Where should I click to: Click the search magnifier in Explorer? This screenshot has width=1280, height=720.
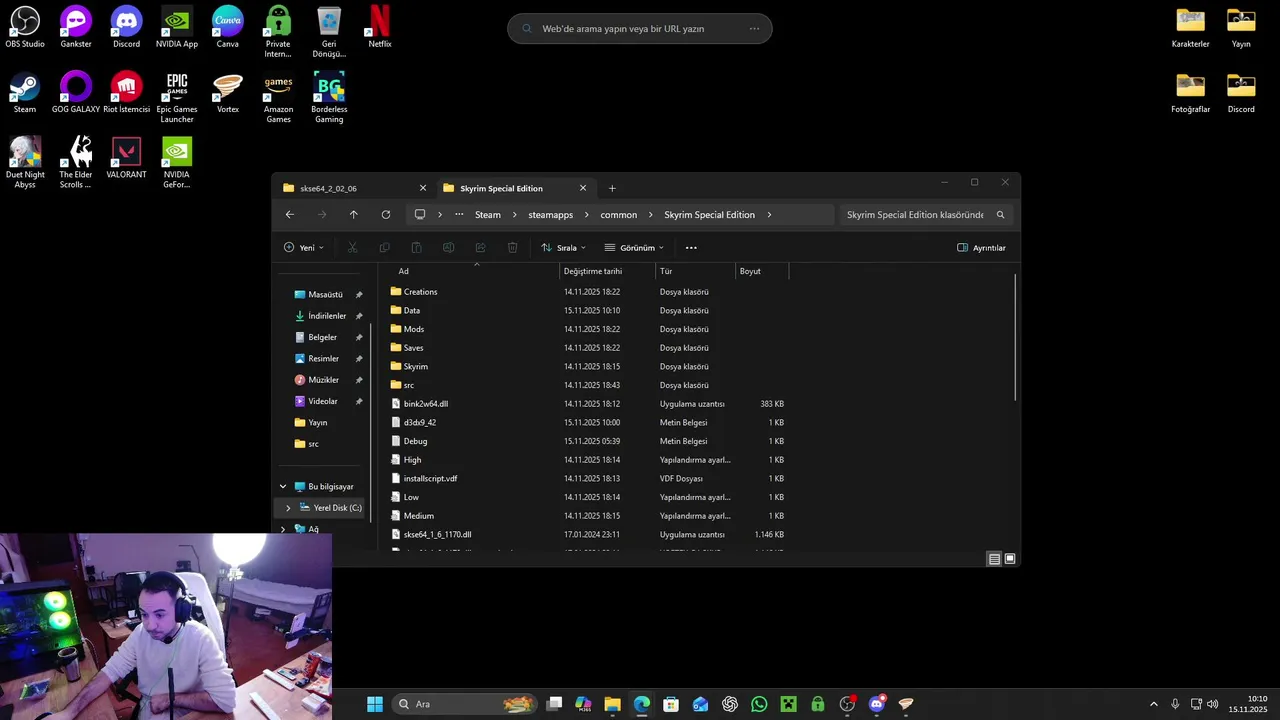coord(1000,215)
